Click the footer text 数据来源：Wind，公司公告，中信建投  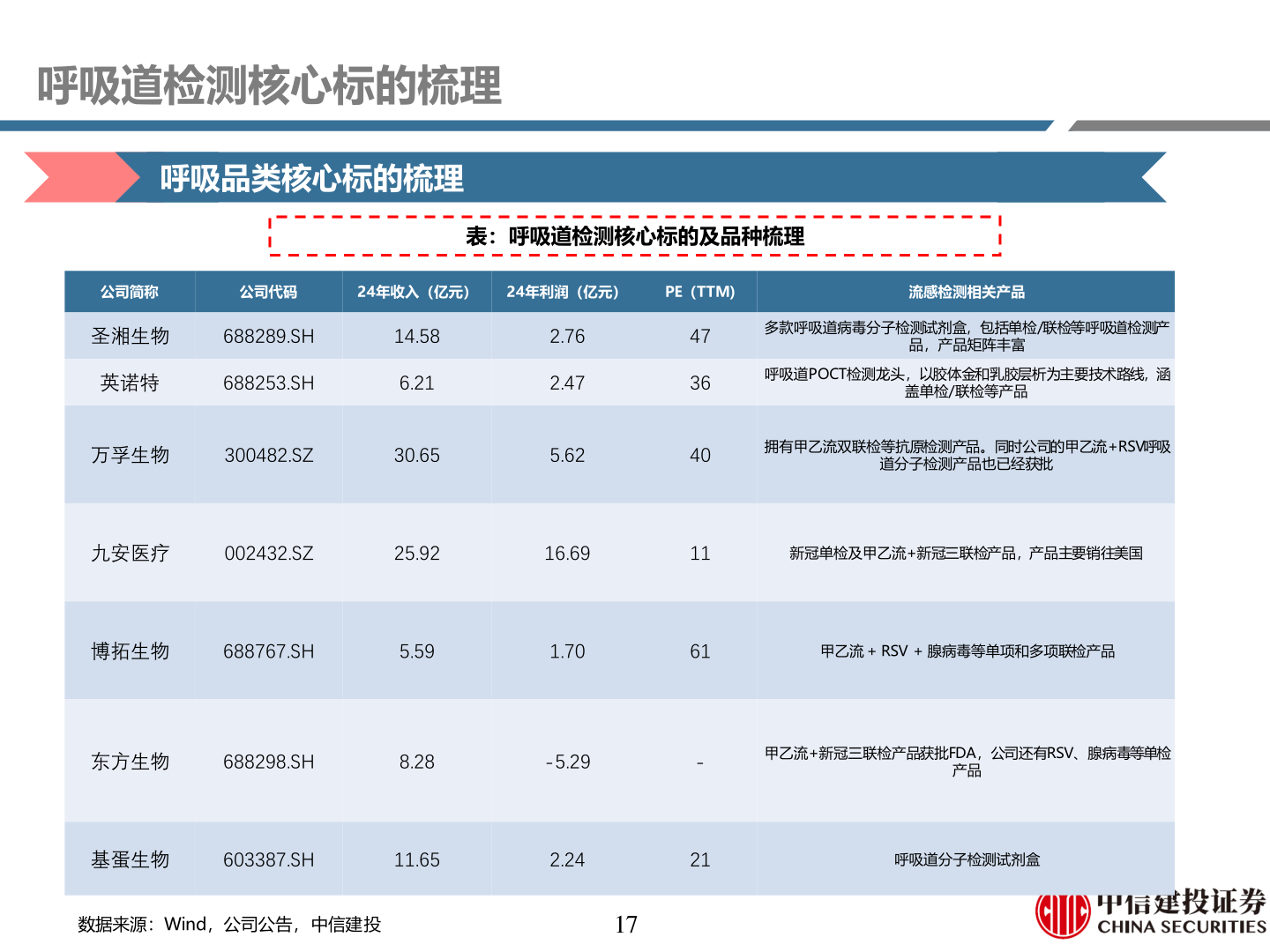click(228, 926)
